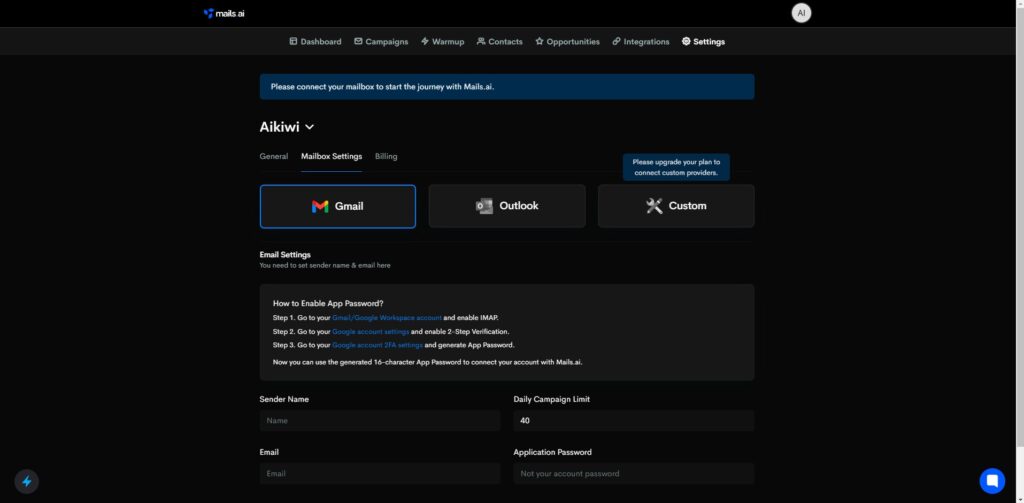This screenshot has height=503, width=1024.
Task: Open the AI user avatar menu
Action: pos(801,13)
